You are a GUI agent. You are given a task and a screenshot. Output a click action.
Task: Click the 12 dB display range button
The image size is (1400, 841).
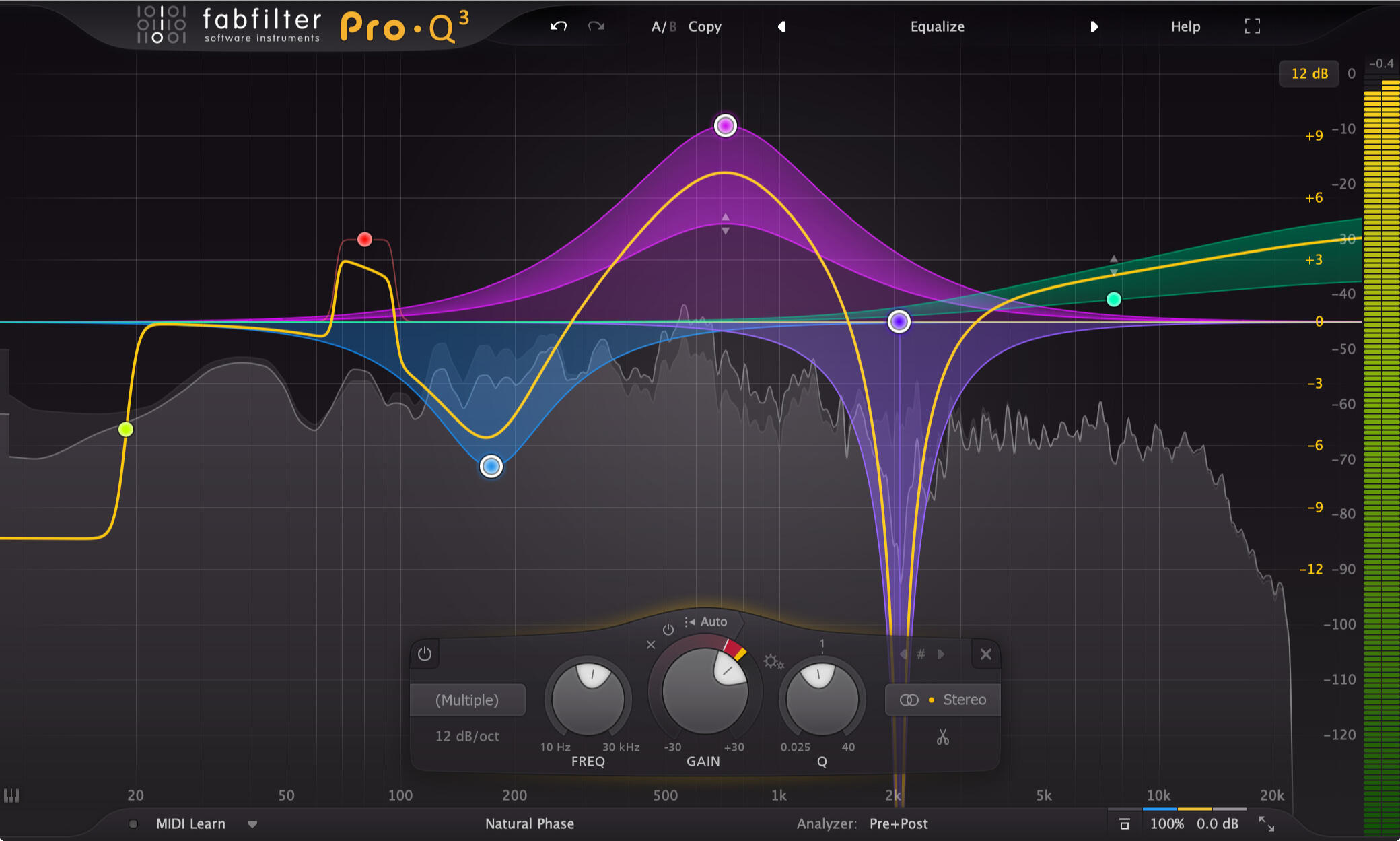tap(1308, 73)
